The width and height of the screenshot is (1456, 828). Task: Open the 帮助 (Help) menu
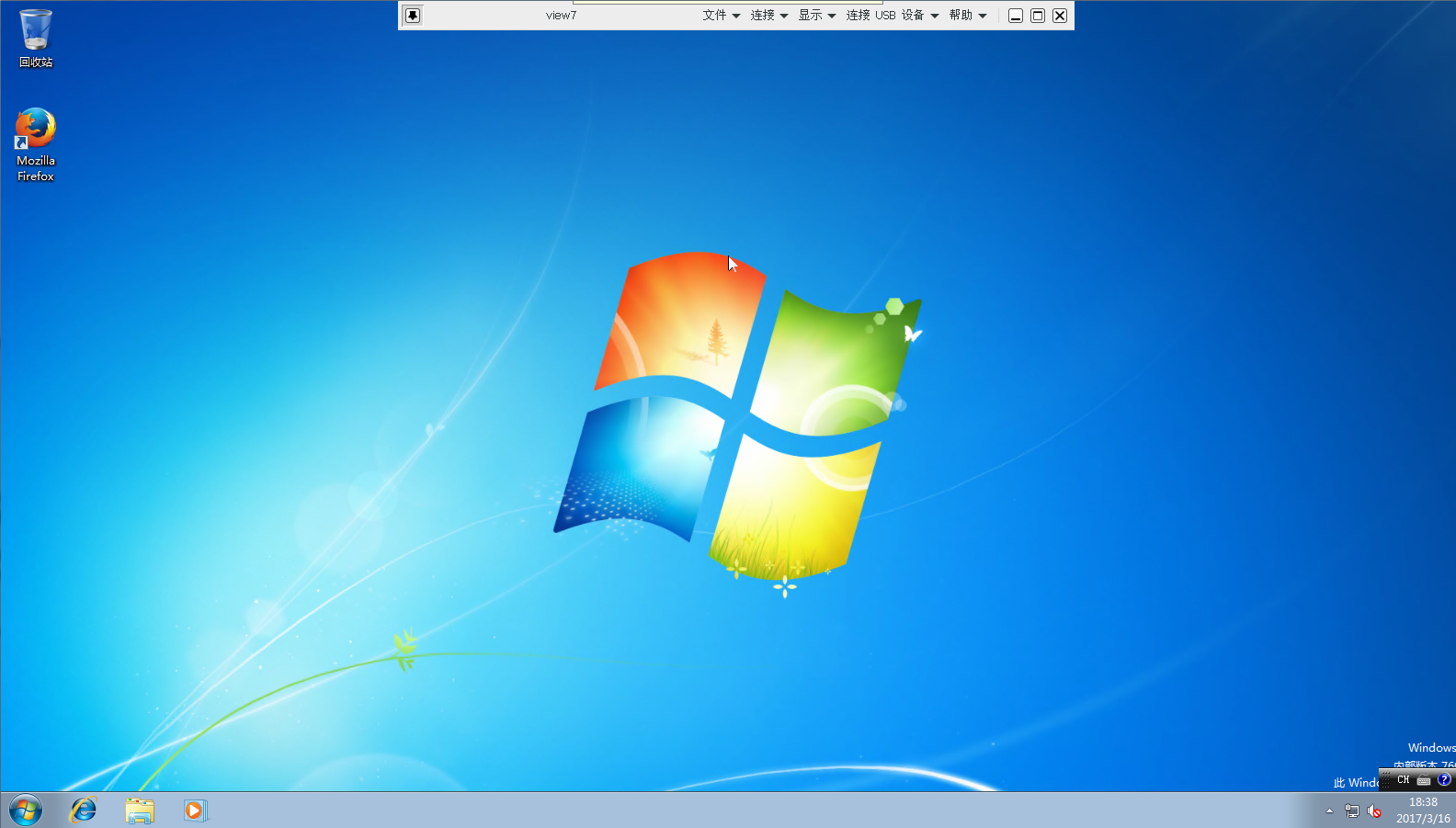pyautogui.click(x=968, y=16)
